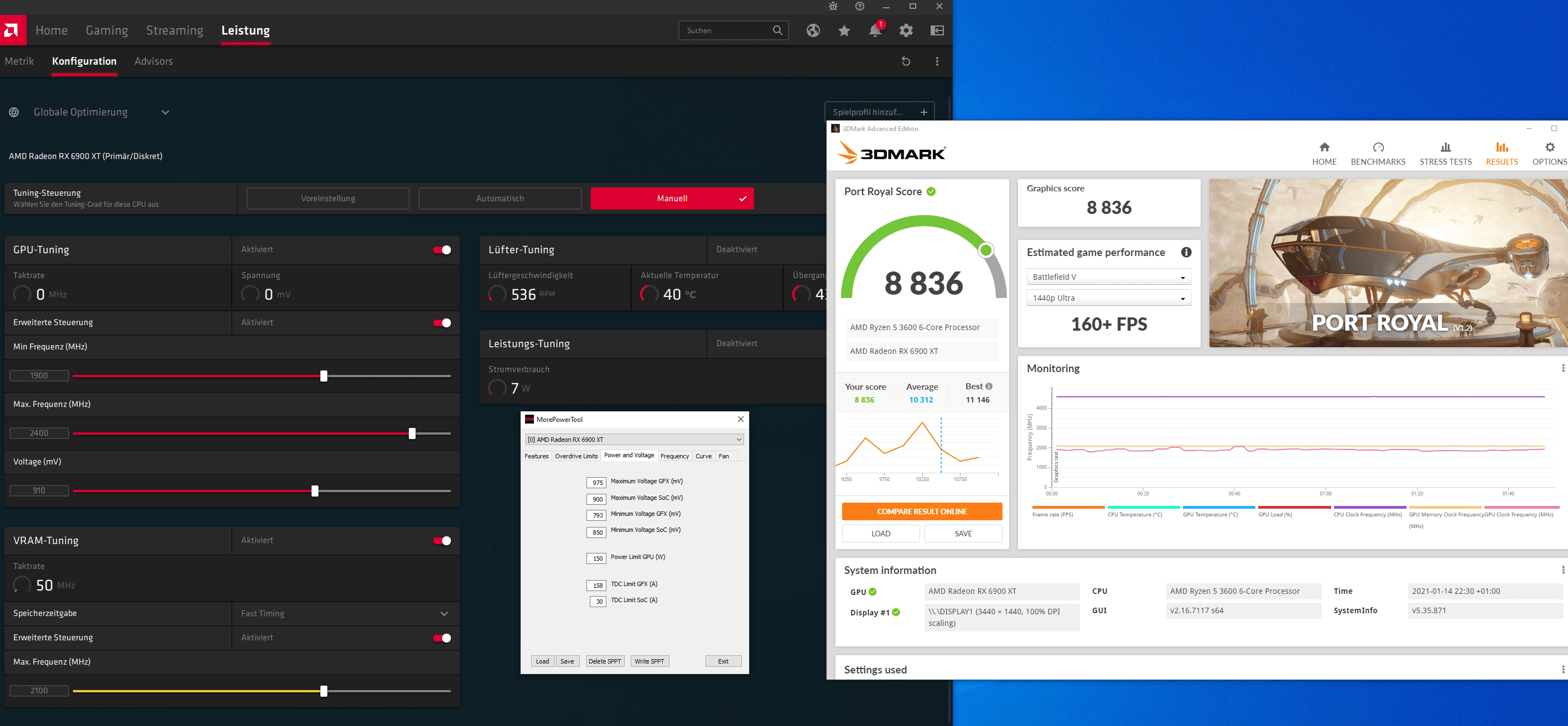Click Automatisch tuning button
This screenshot has width=1568, height=726.
[500, 199]
